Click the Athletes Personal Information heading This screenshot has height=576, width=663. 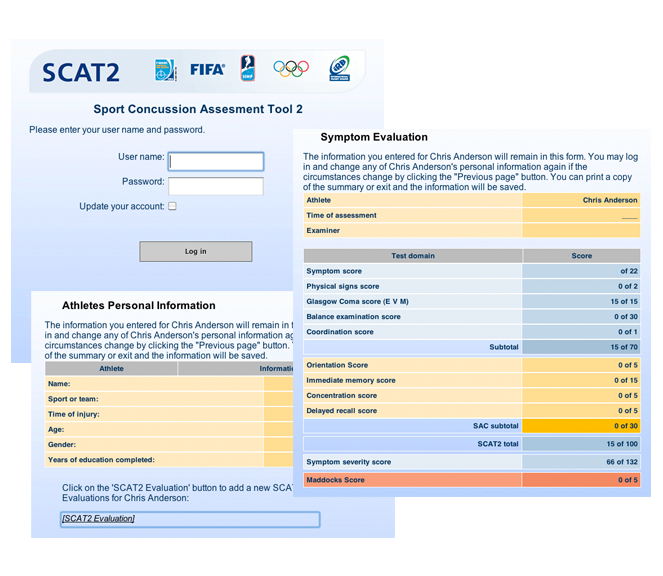(139, 305)
